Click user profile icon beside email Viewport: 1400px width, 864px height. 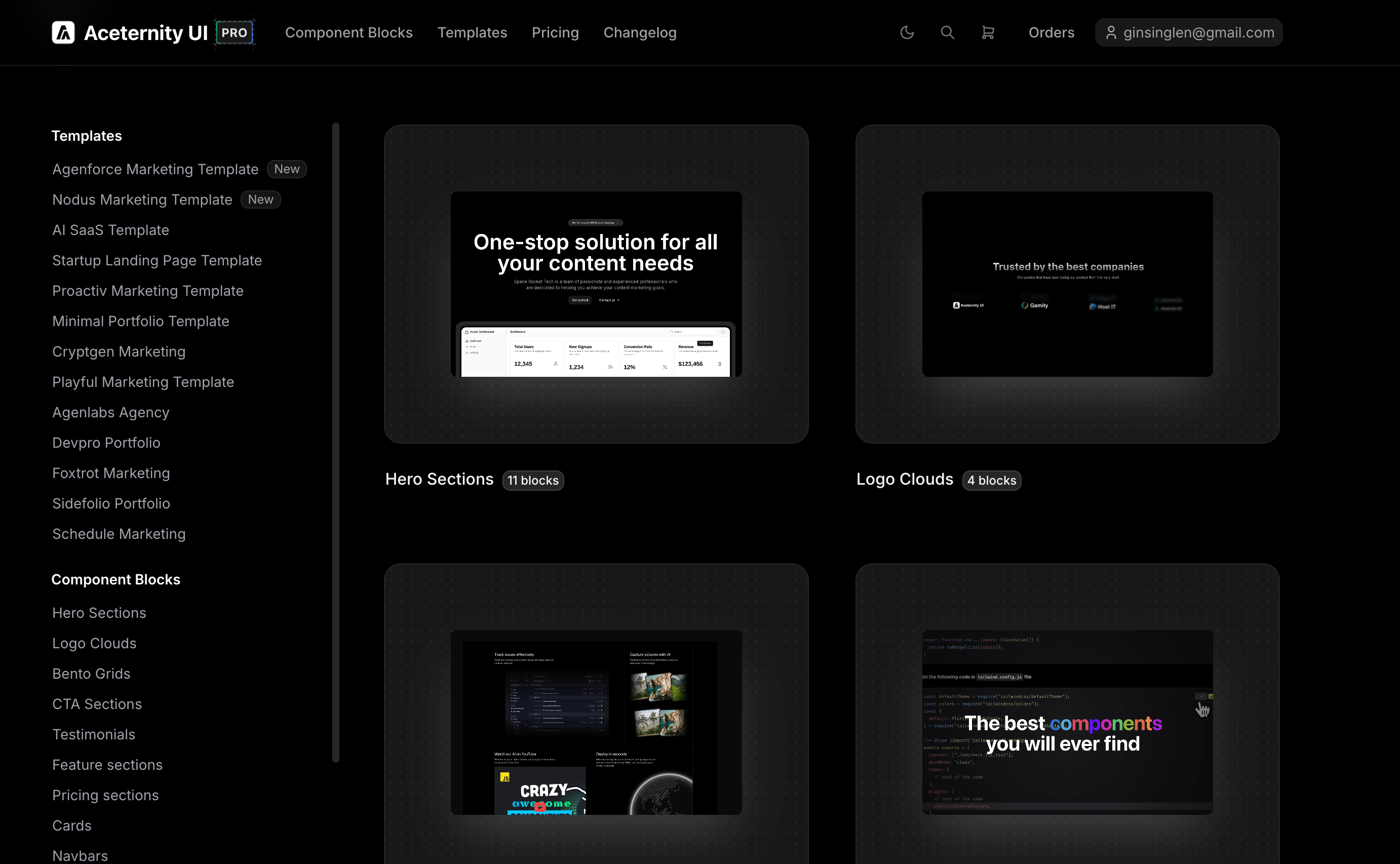[x=1110, y=32]
